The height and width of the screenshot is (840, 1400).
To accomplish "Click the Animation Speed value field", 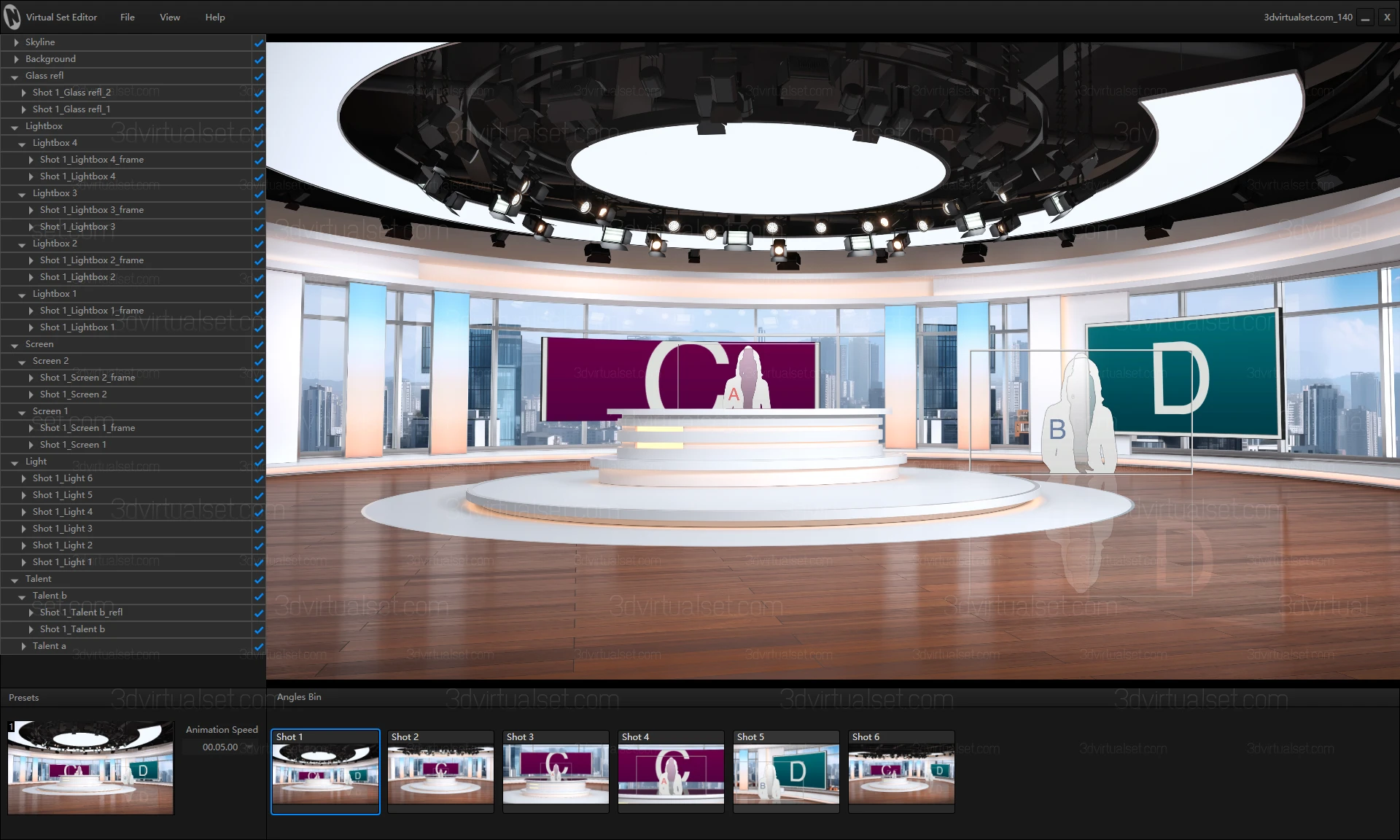I will (x=217, y=747).
